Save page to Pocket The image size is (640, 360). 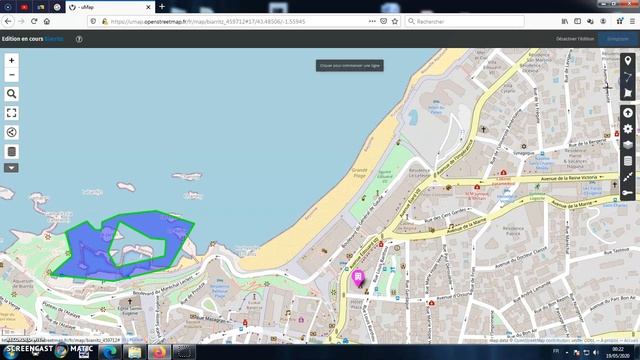383,21
